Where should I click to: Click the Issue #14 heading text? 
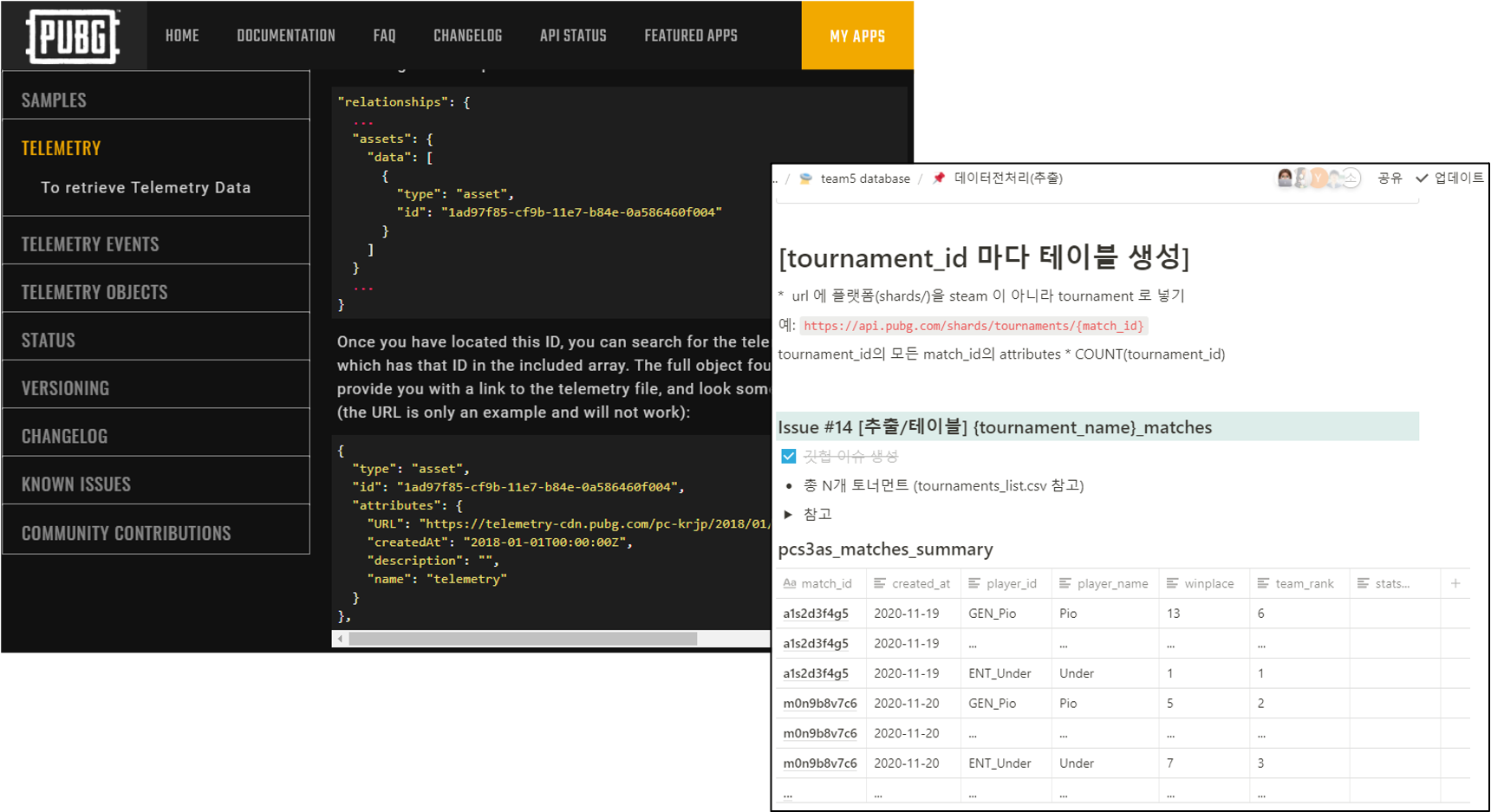click(x=994, y=427)
